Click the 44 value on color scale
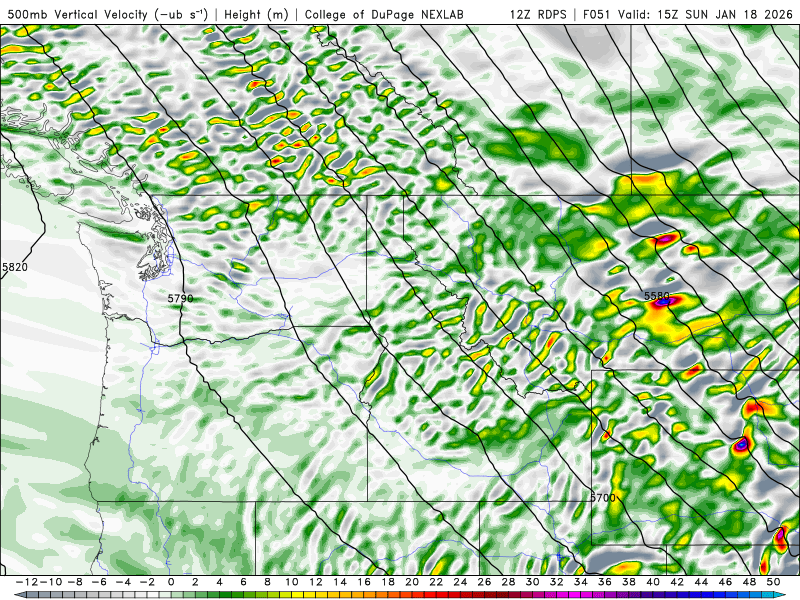800x600 pixels. [701, 582]
